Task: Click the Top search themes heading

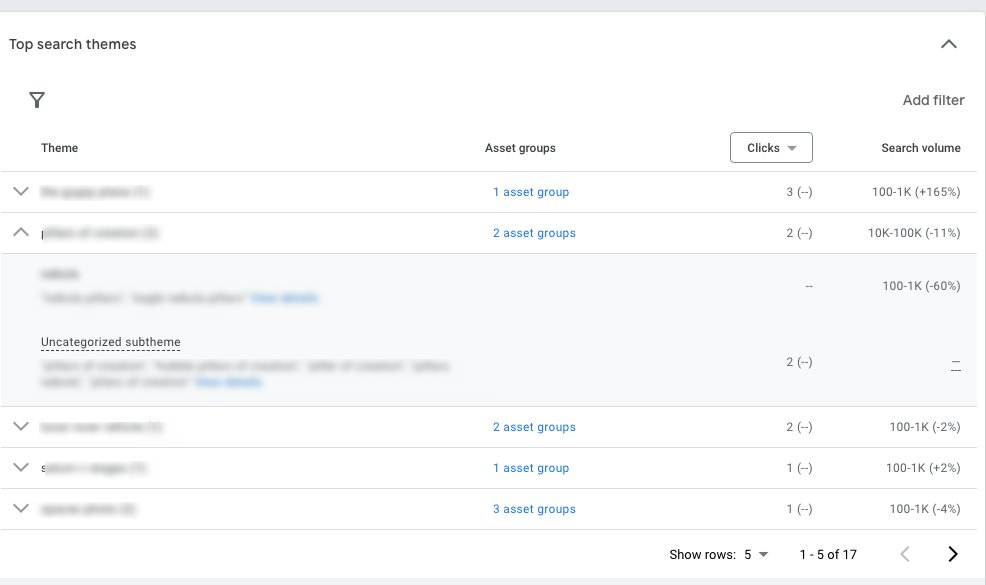Action: (72, 44)
